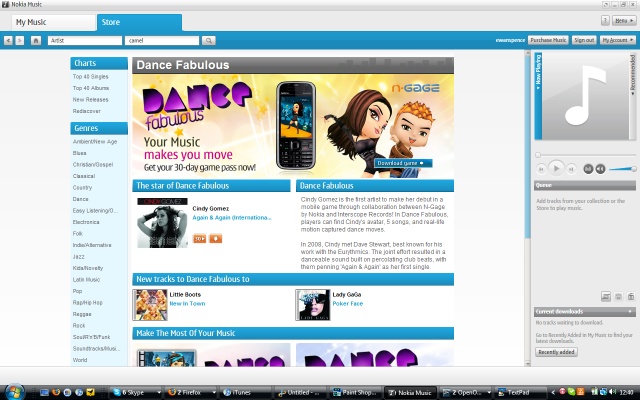
Task: Click the search text field containing camel
Action: click(x=162, y=40)
